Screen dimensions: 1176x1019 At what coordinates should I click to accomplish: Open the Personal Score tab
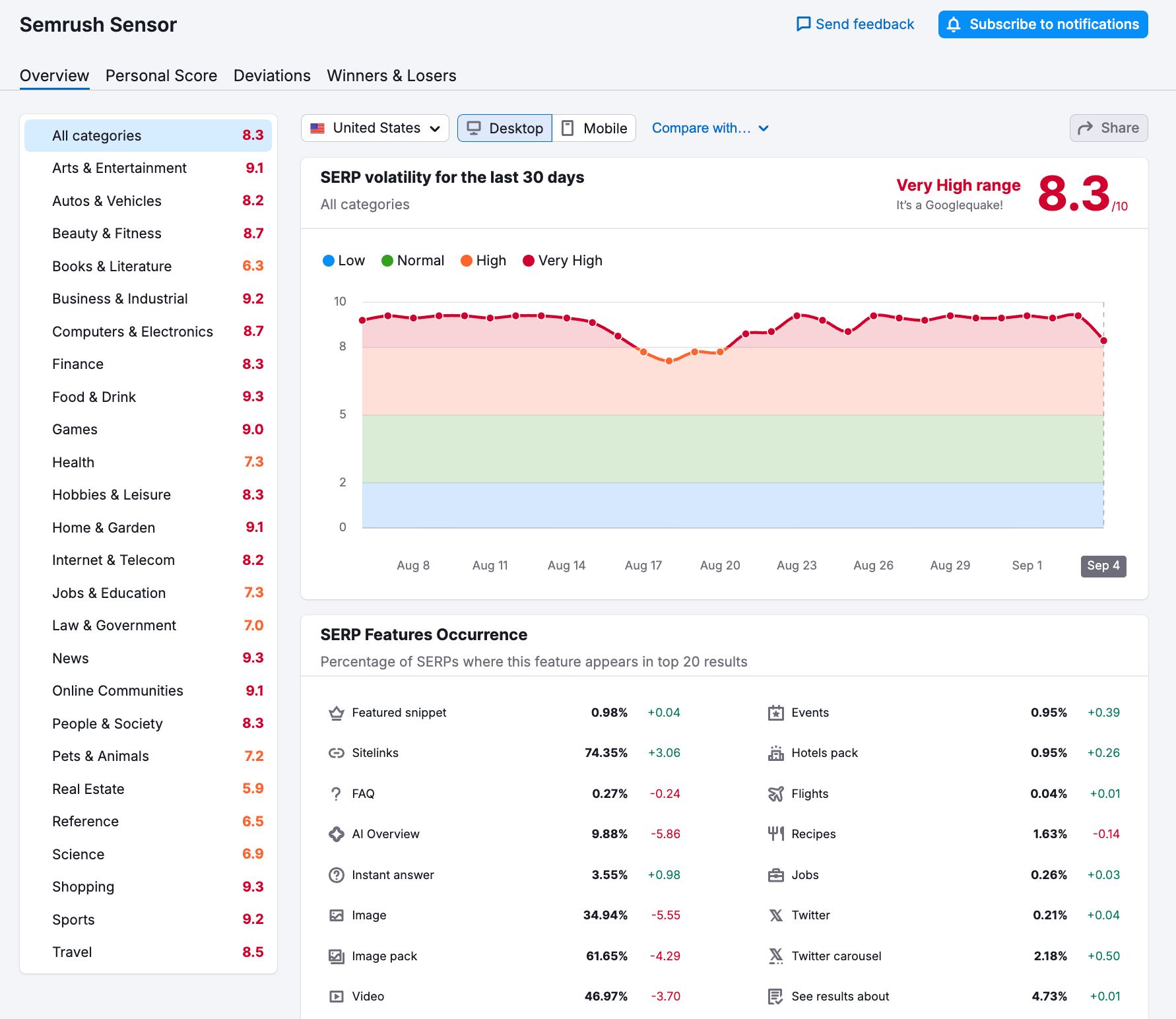(x=161, y=76)
